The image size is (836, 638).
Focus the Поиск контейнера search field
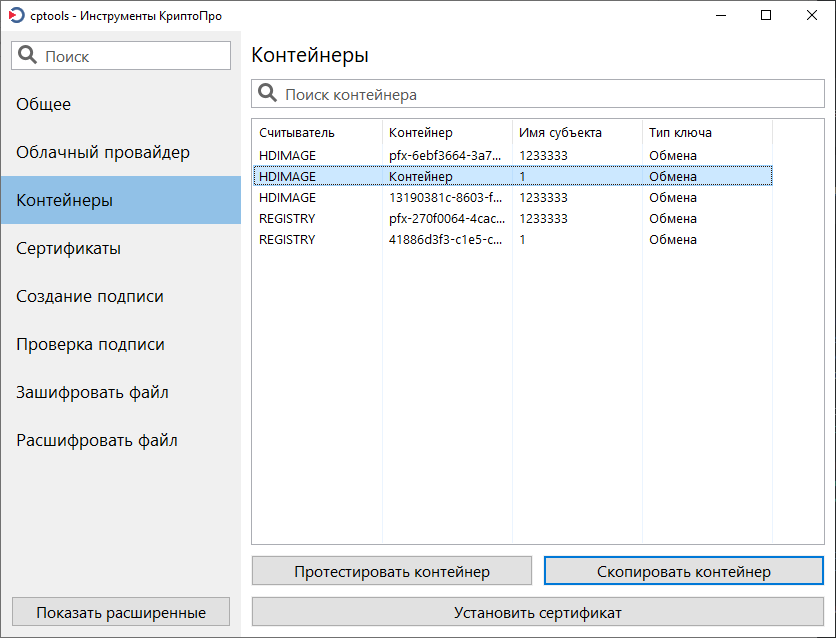[550, 94]
